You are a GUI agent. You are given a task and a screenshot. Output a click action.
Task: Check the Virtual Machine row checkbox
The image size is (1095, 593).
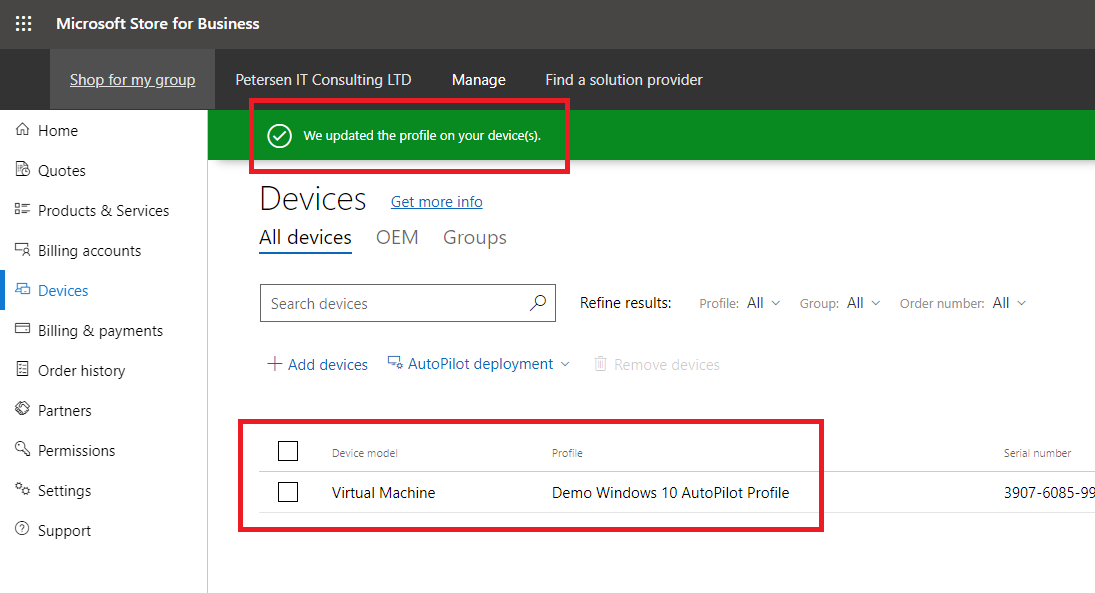[x=288, y=492]
